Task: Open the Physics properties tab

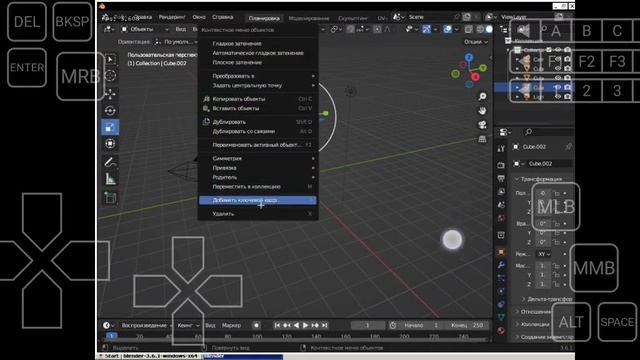Action: coord(501,291)
